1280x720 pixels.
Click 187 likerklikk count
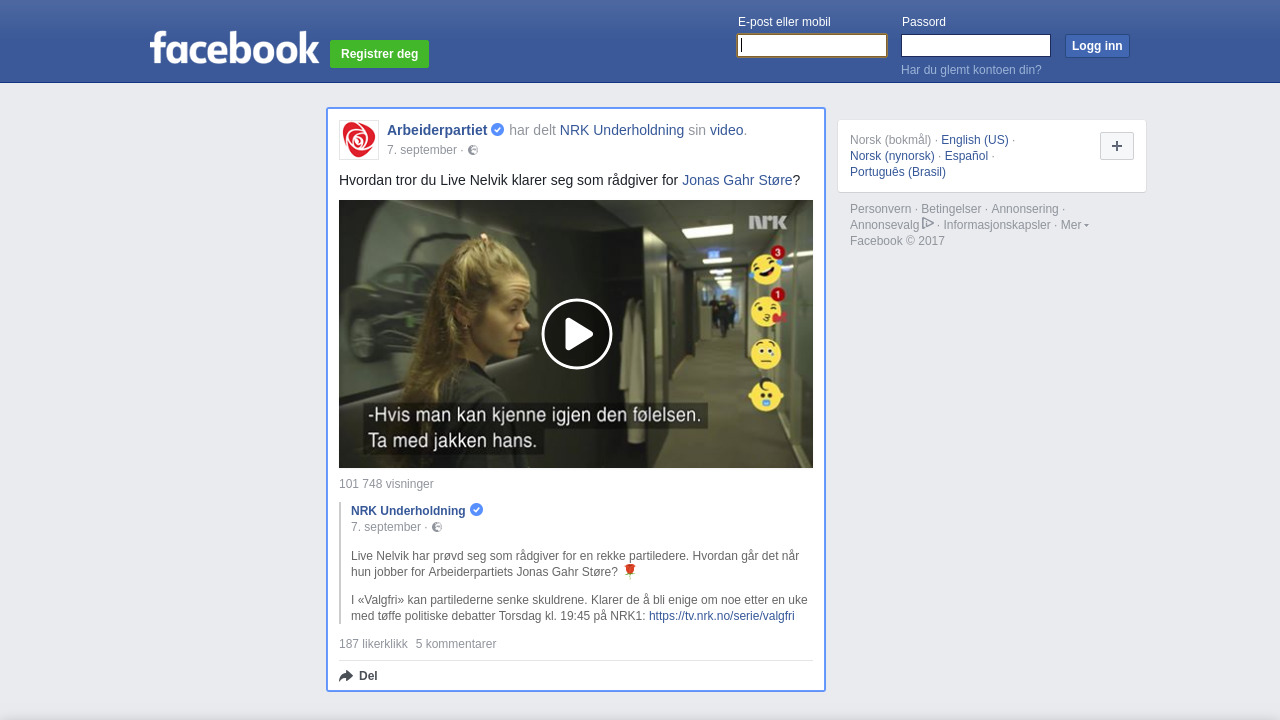pyautogui.click(x=373, y=644)
